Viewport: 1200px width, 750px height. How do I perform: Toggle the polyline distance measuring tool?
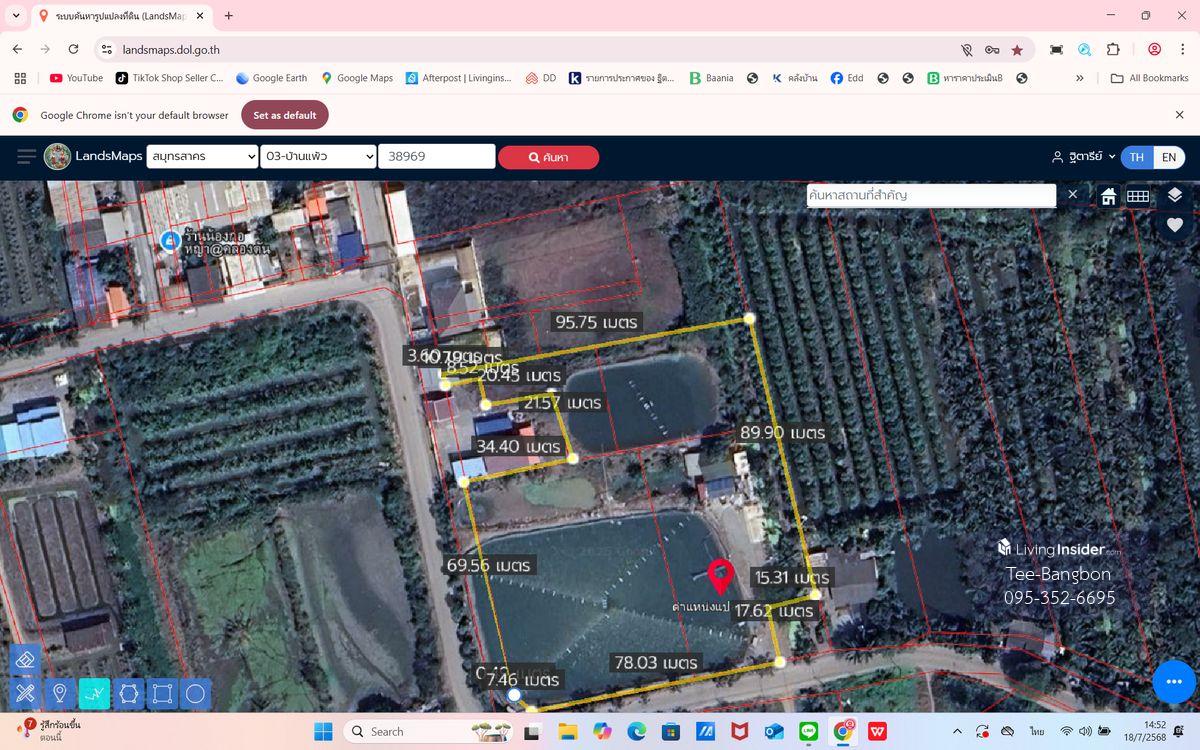click(x=94, y=693)
